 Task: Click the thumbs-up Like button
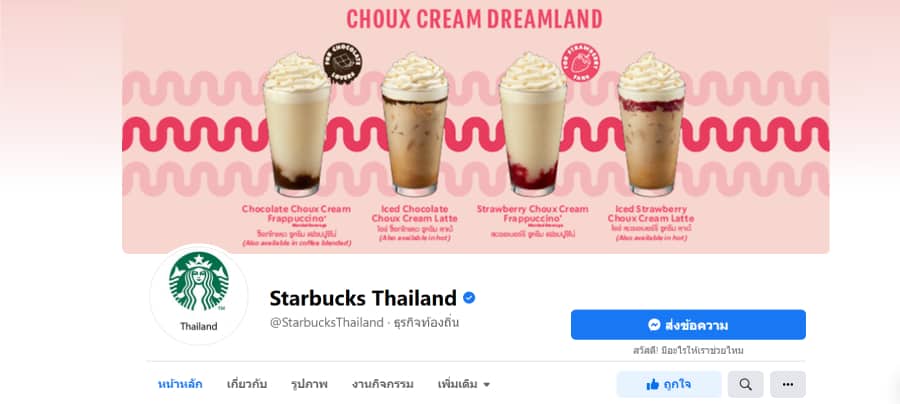coord(669,384)
